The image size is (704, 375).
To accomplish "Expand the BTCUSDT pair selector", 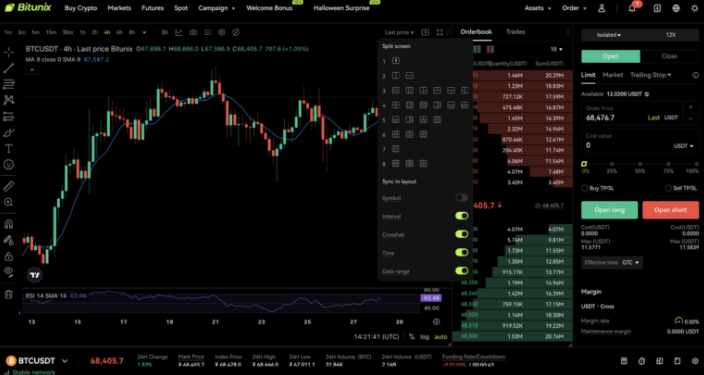I will point(65,361).
